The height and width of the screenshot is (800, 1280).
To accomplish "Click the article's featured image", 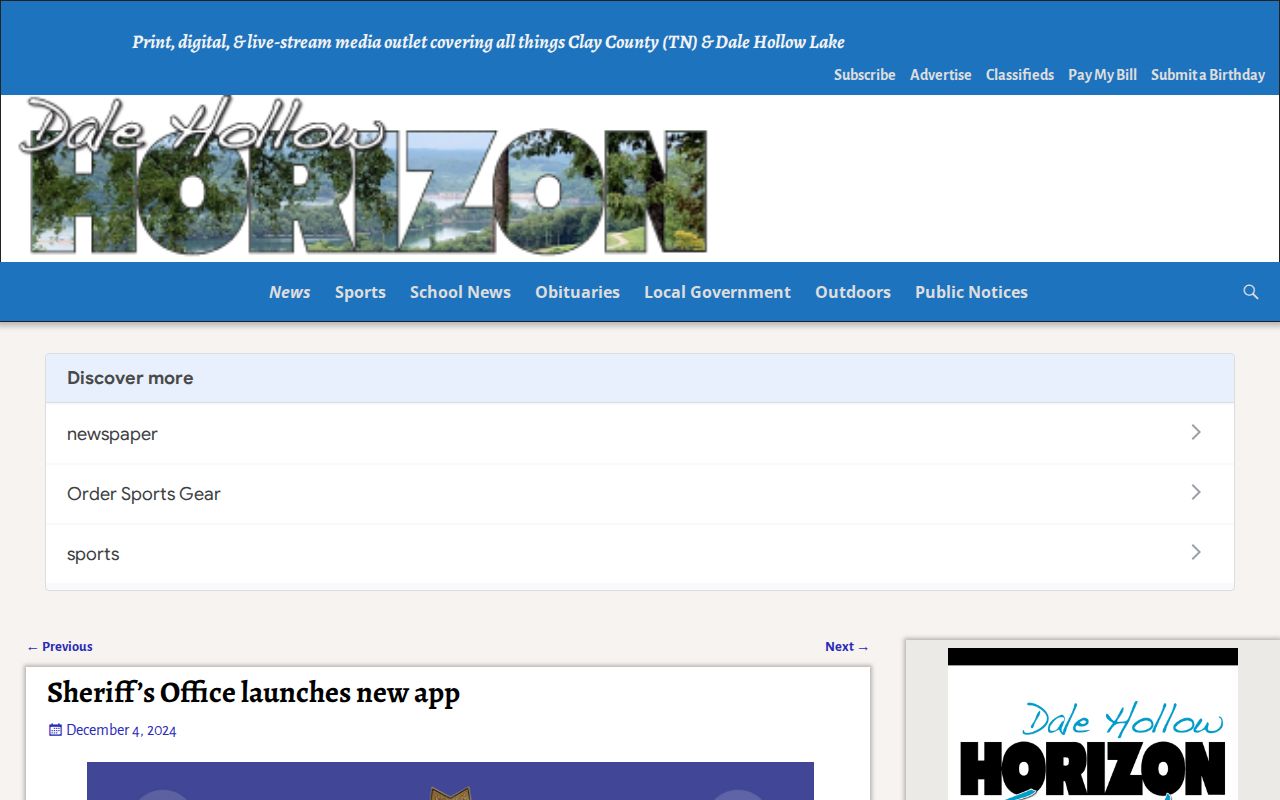I will (450, 781).
